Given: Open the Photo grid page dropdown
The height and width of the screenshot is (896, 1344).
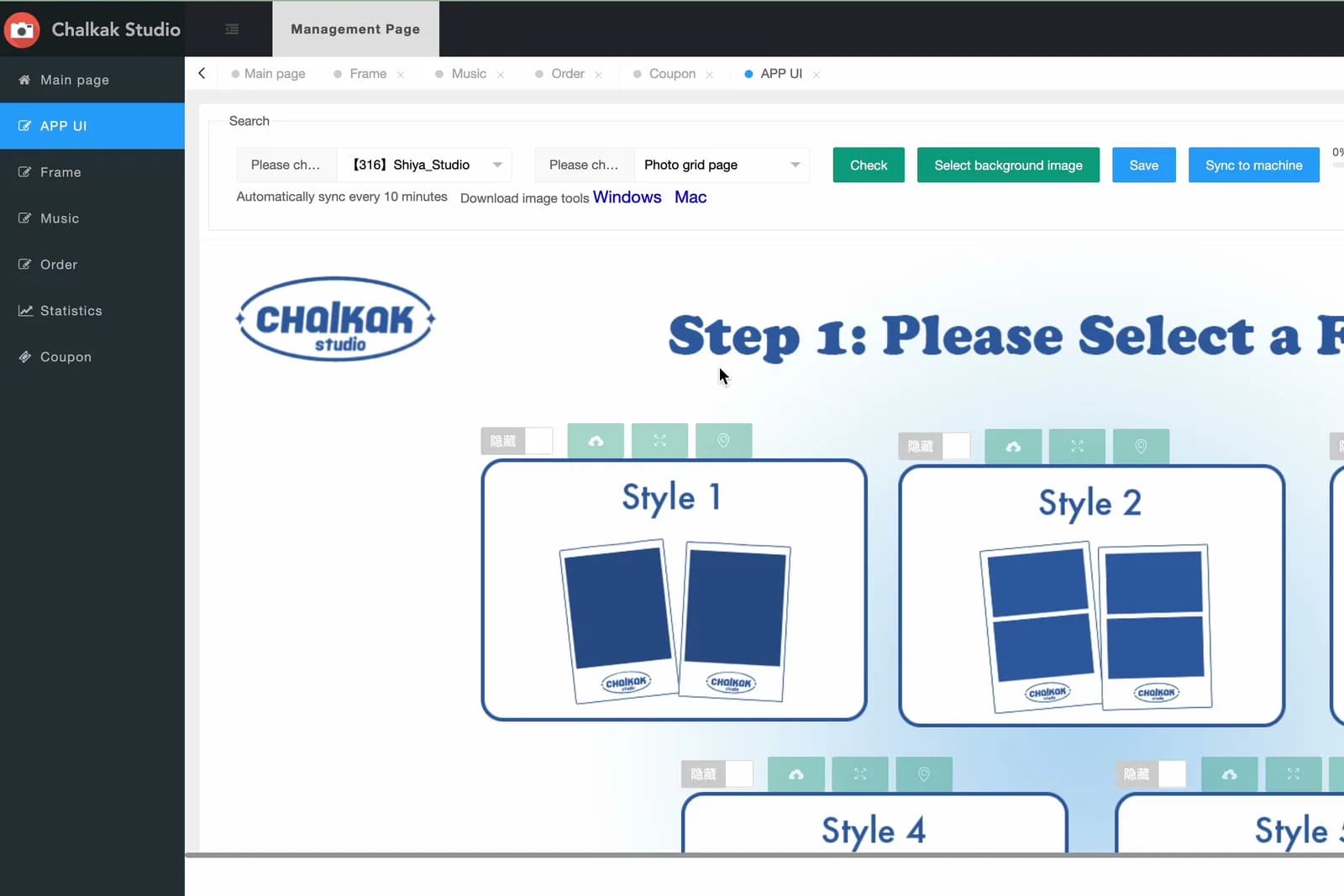Looking at the screenshot, I should click(722, 165).
